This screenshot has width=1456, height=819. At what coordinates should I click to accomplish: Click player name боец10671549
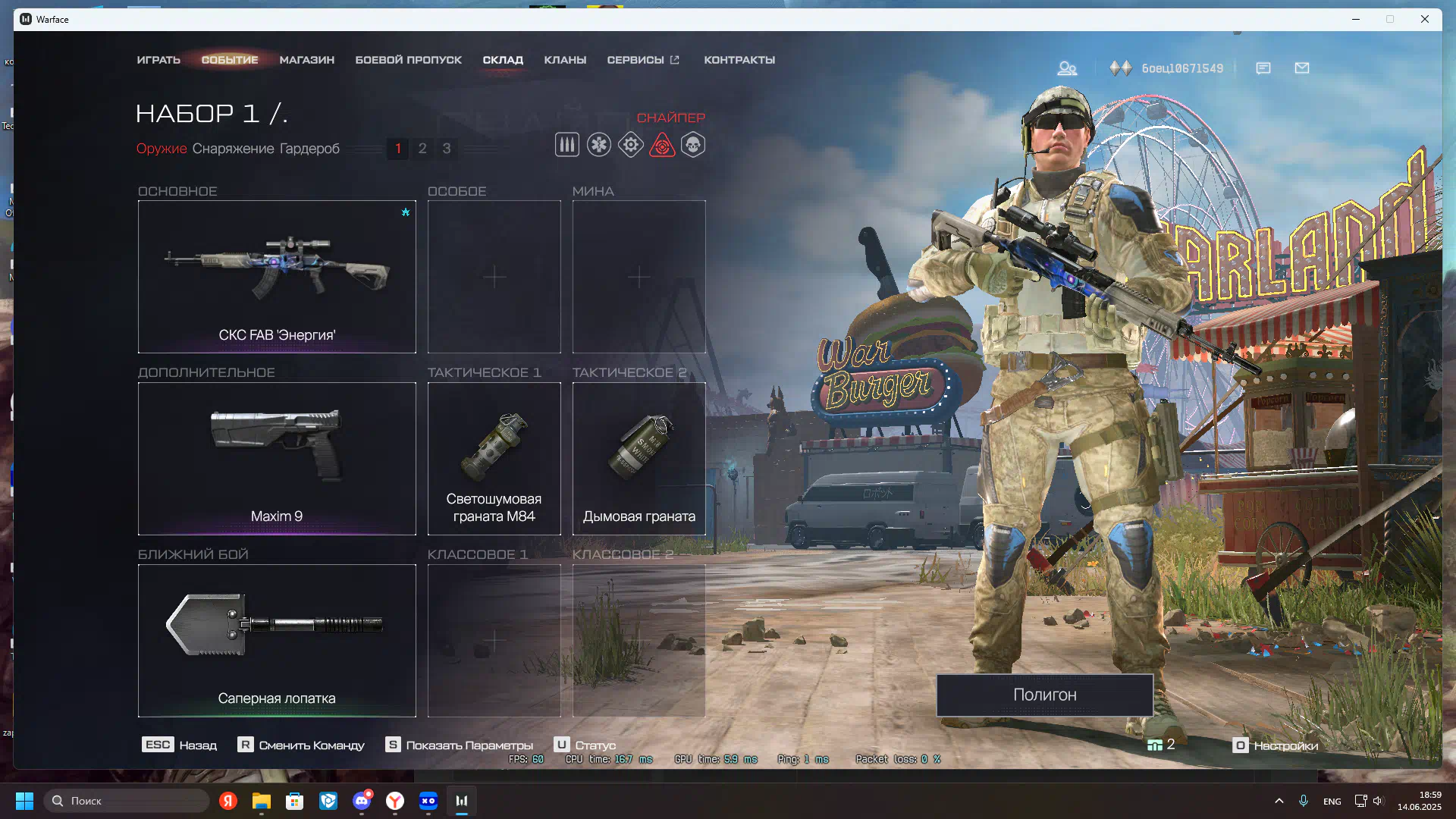[1182, 68]
